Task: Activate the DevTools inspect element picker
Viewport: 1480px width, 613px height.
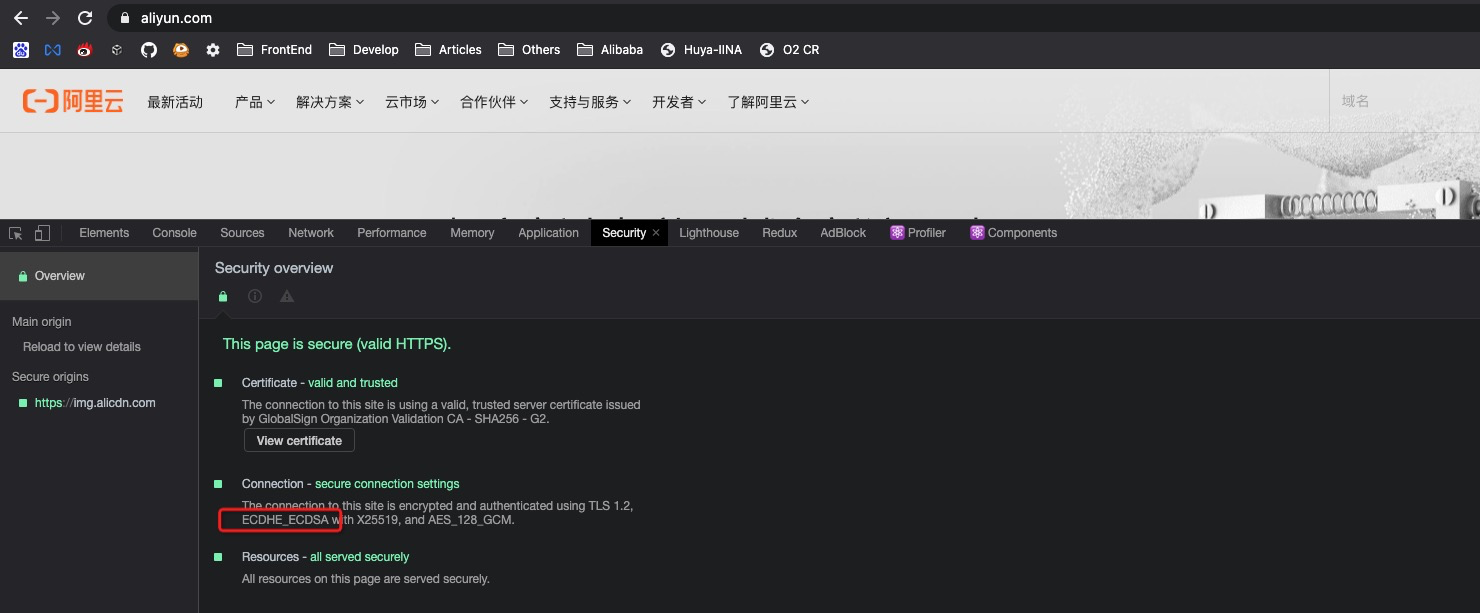Action: (16, 233)
